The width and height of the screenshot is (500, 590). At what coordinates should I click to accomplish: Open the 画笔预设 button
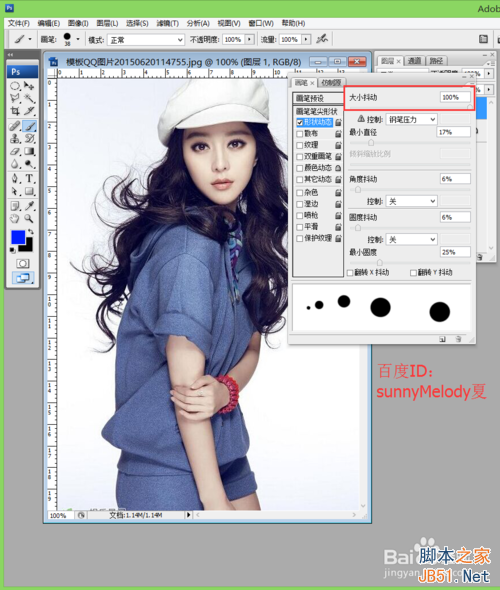pos(318,98)
